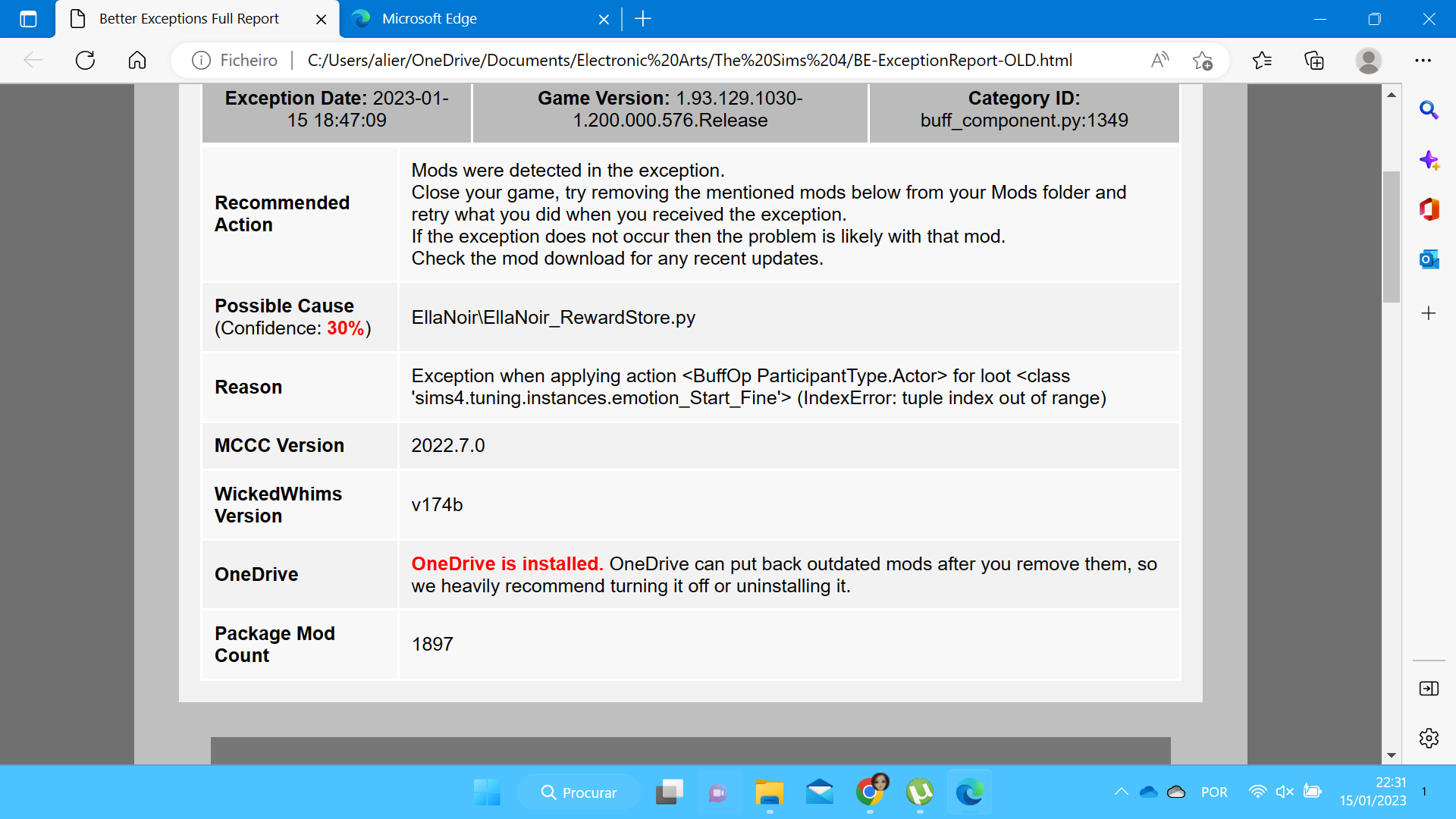Refresh the current page

click(x=85, y=60)
